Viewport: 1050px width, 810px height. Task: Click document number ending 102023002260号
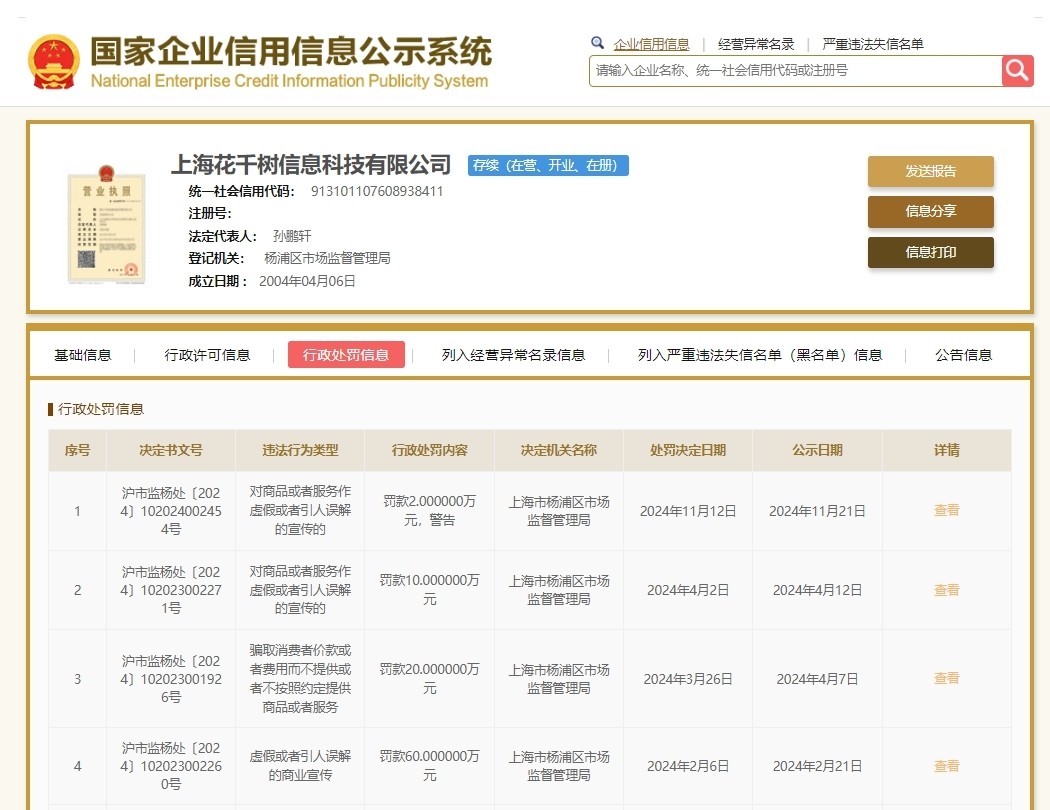(171, 766)
